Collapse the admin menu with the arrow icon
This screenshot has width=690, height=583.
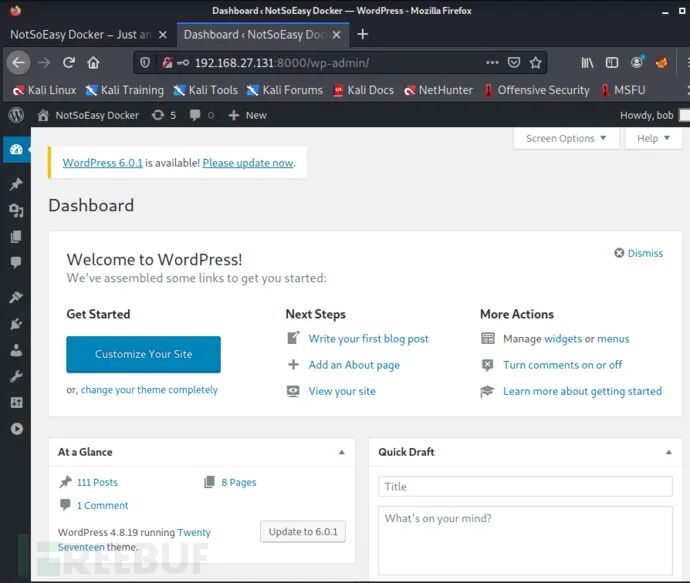[x=17, y=429]
